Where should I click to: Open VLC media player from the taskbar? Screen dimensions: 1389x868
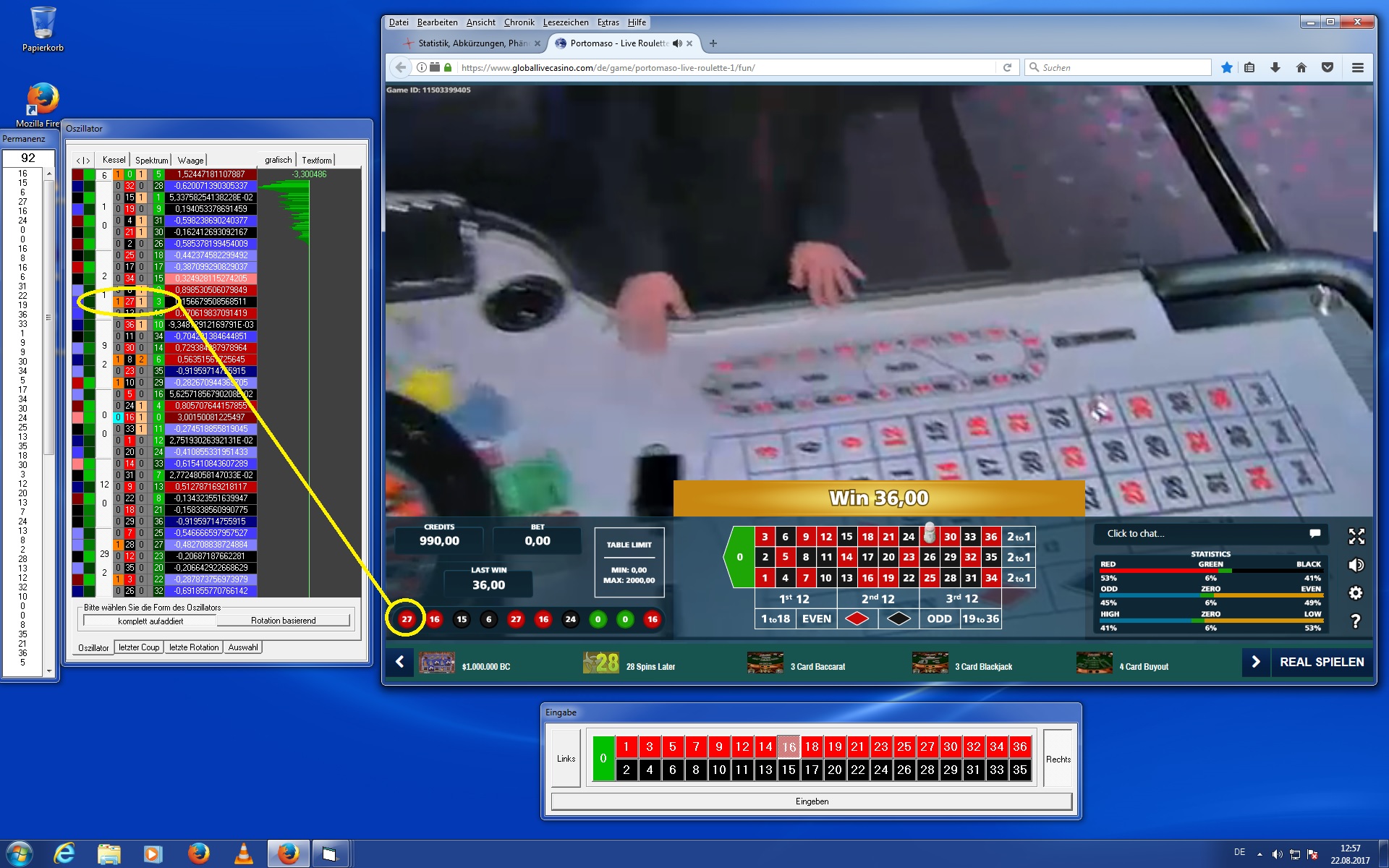click(244, 854)
